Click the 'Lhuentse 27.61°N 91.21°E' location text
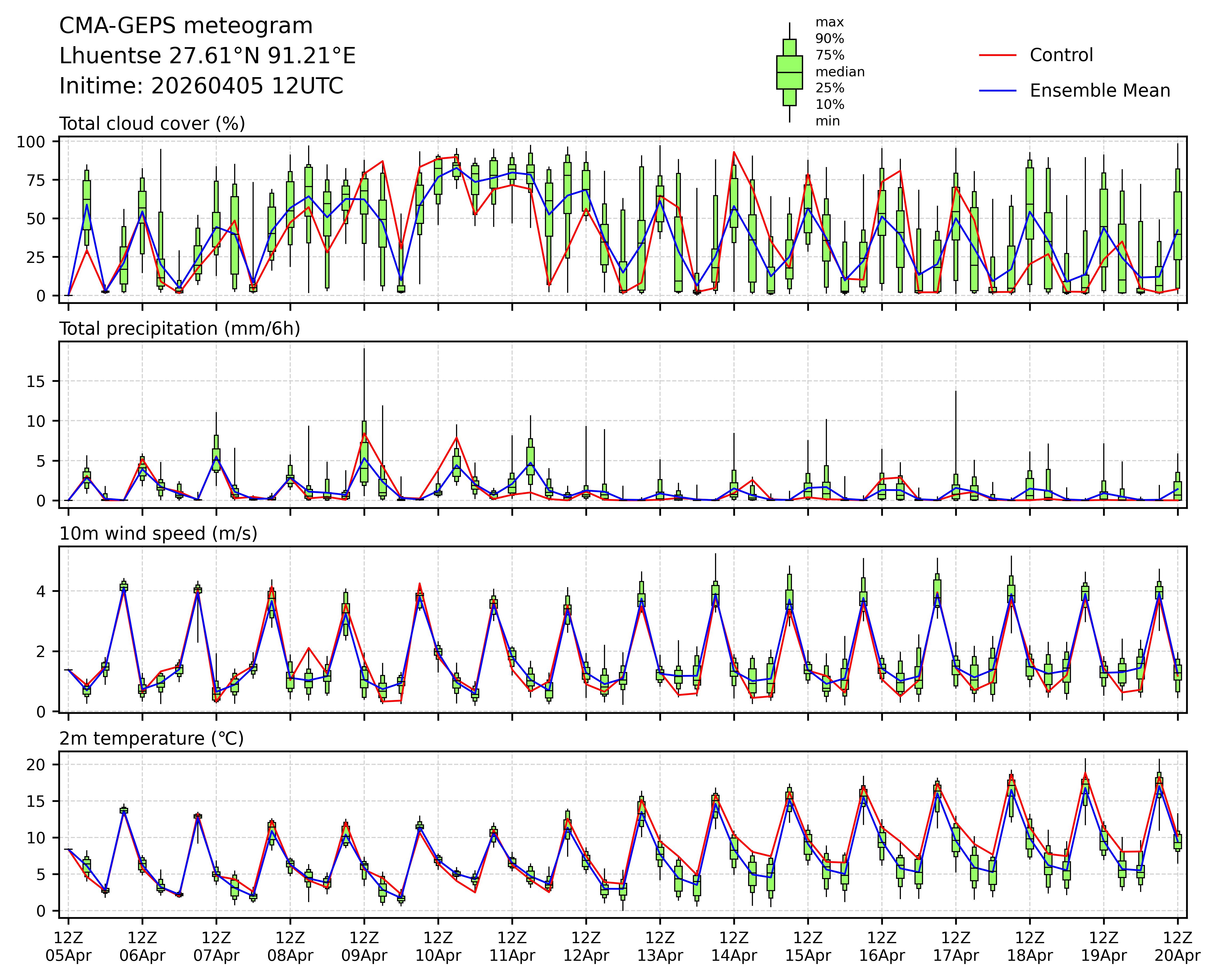 [x=207, y=56]
